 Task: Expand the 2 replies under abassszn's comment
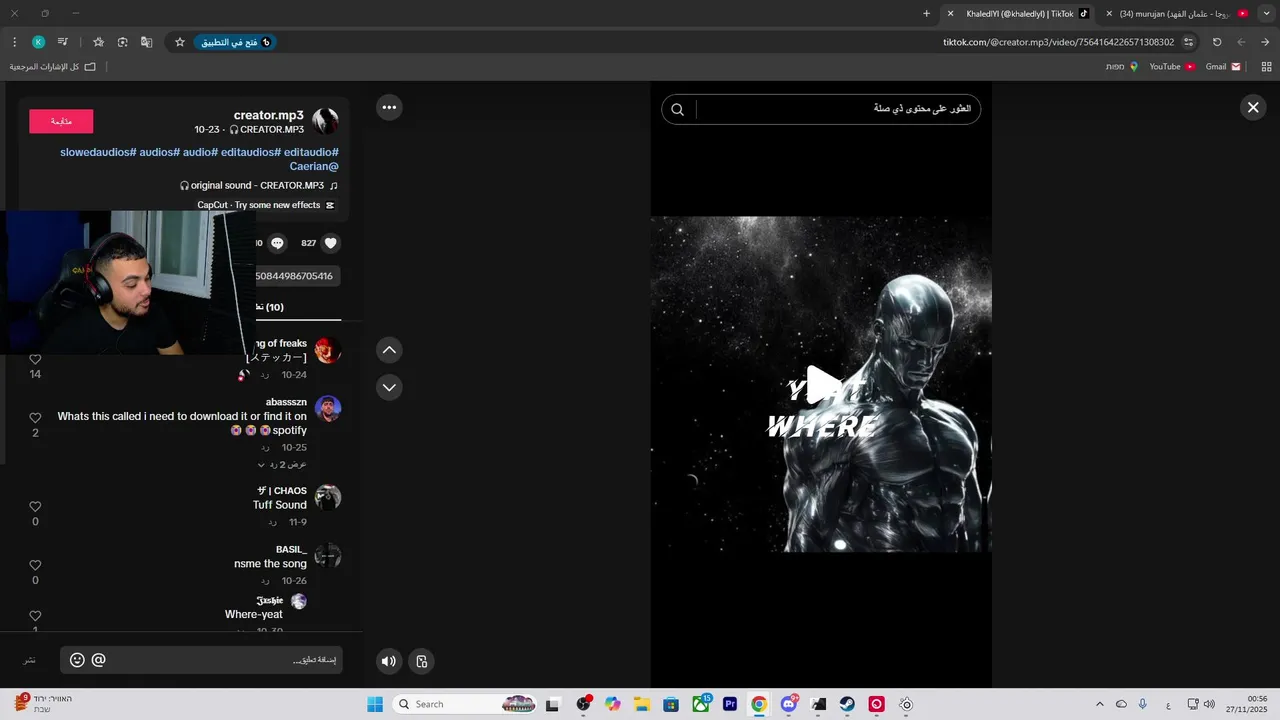pyautogui.click(x=282, y=465)
